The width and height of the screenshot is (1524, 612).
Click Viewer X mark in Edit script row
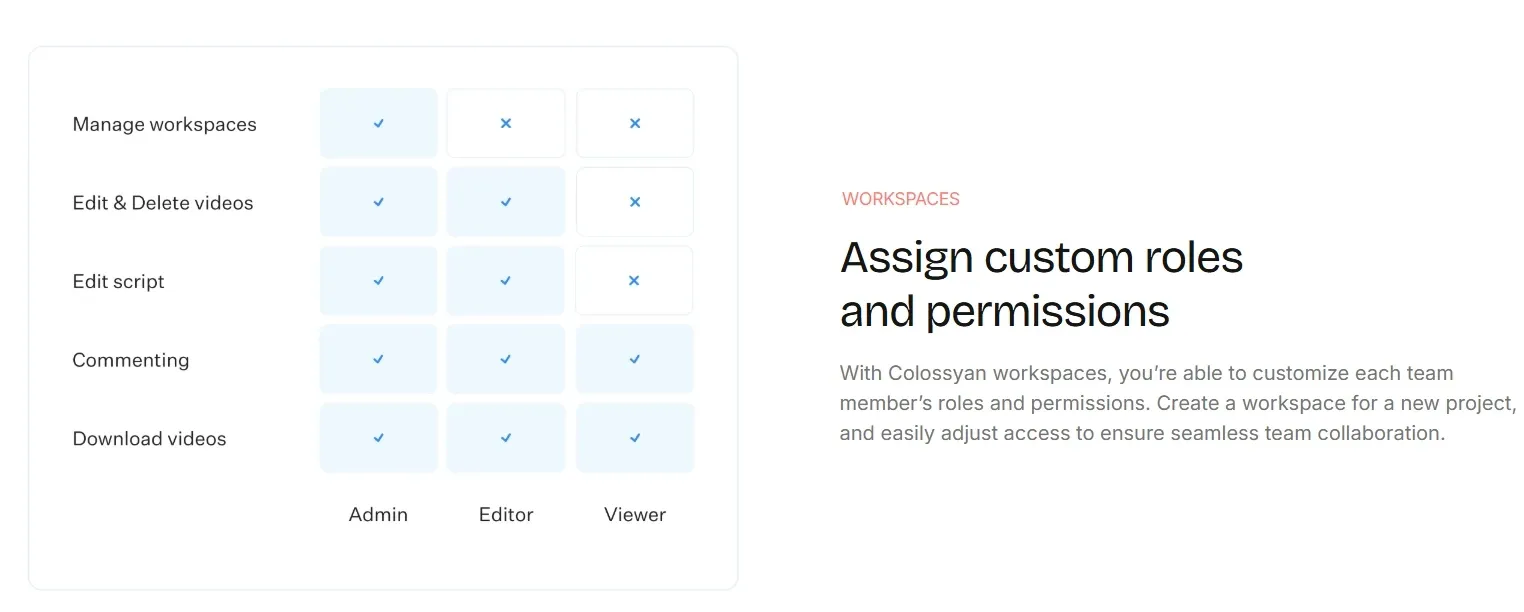[x=635, y=281]
